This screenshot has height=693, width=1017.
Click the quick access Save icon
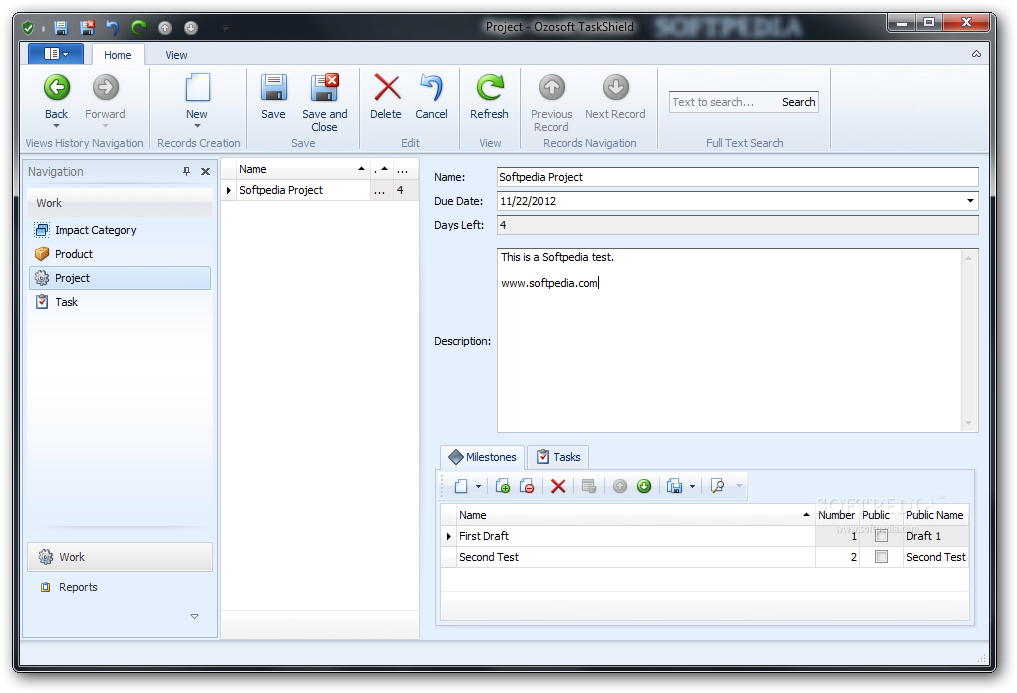point(61,28)
